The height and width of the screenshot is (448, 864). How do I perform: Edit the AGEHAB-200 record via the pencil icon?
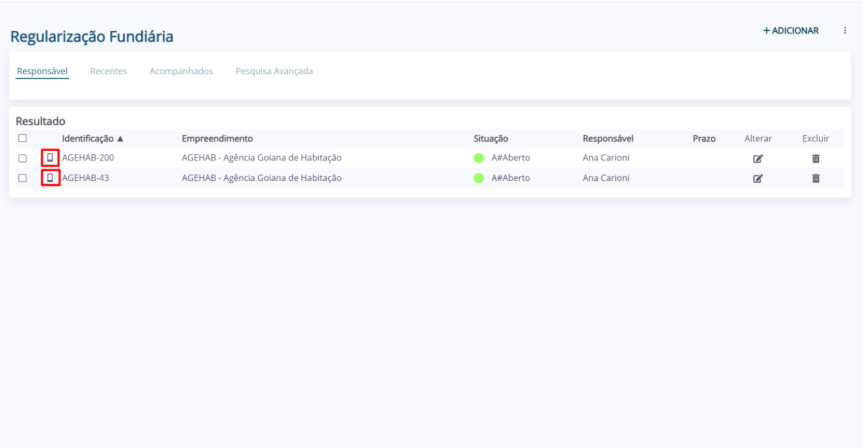coord(758,159)
